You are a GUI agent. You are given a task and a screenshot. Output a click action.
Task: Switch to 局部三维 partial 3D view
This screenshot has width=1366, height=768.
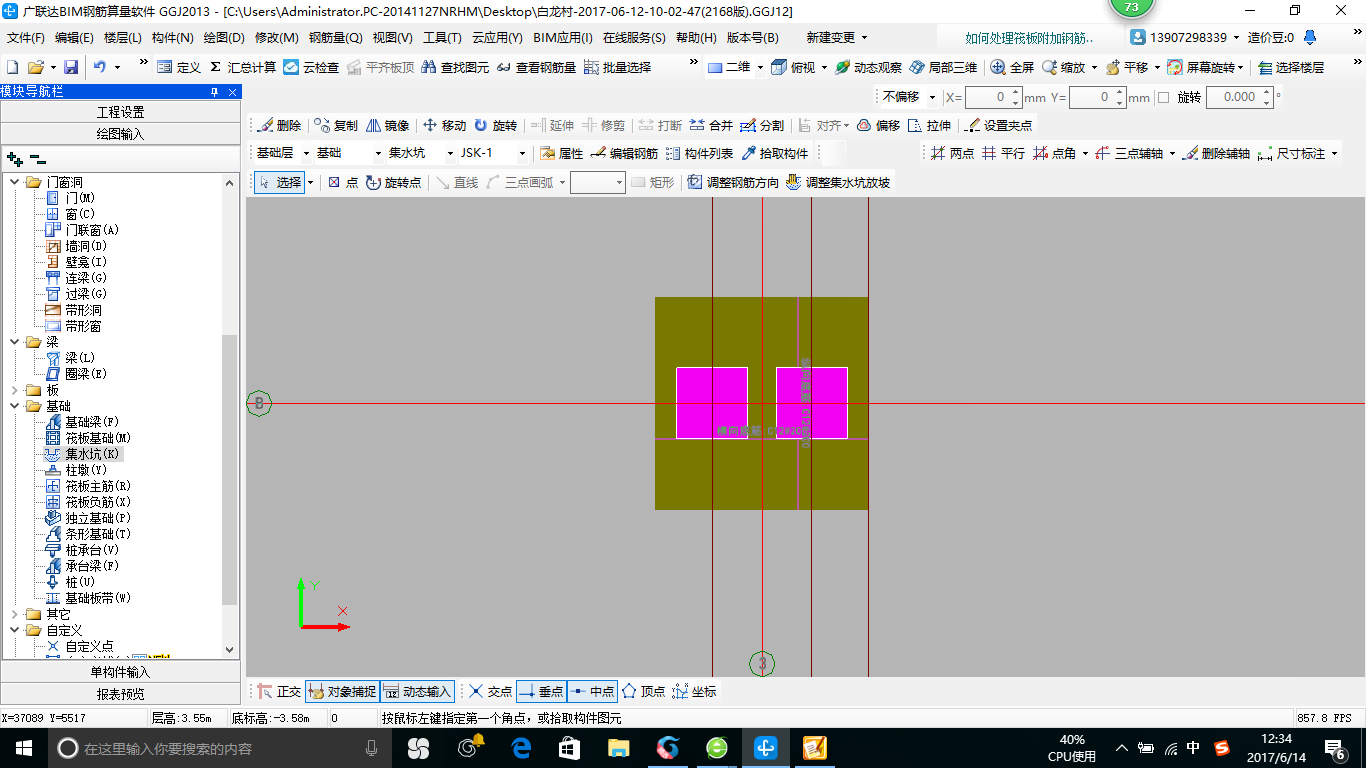tap(943, 67)
